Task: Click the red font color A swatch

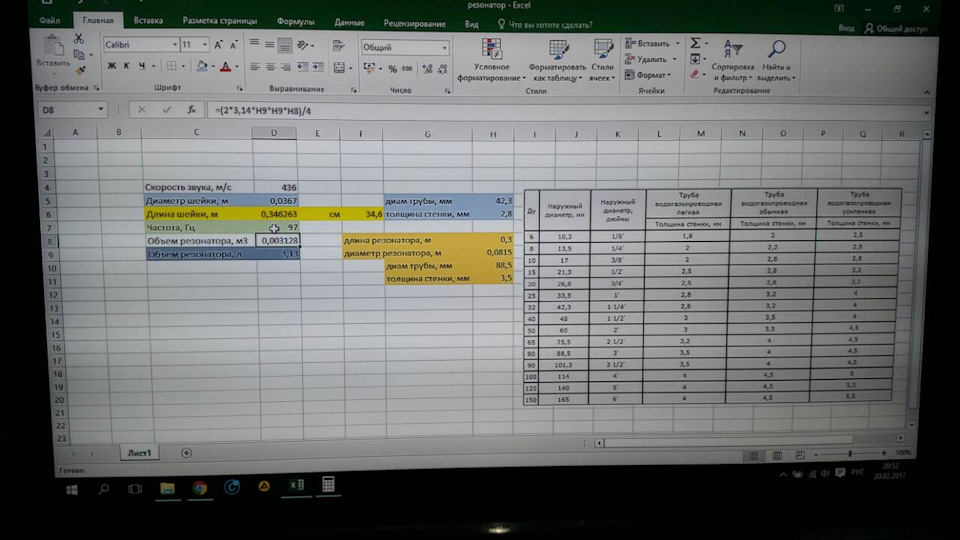Action: [225, 67]
